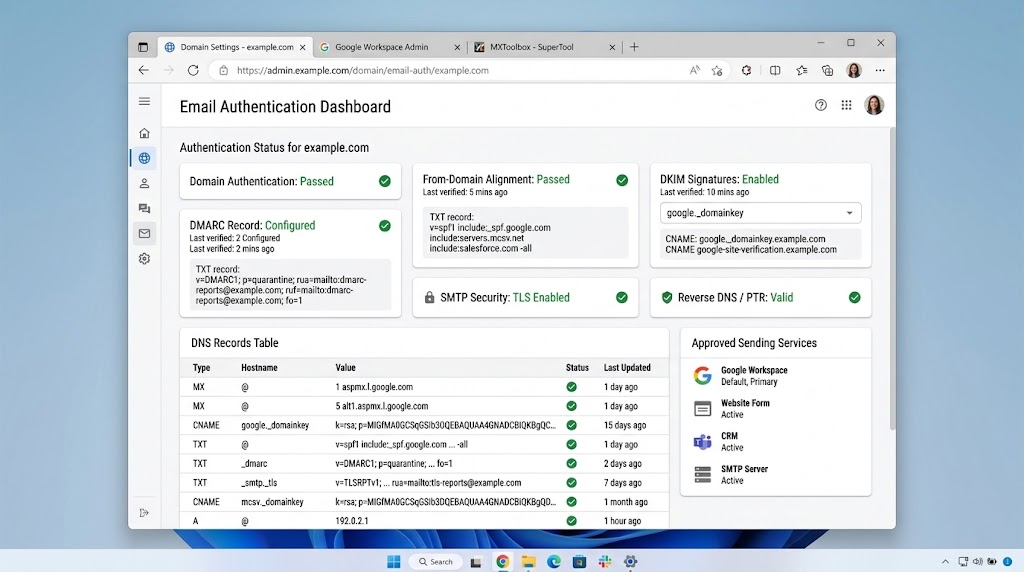1024x572 pixels.
Task: Open browser Extensions icon
Action: [x=746, y=70]
